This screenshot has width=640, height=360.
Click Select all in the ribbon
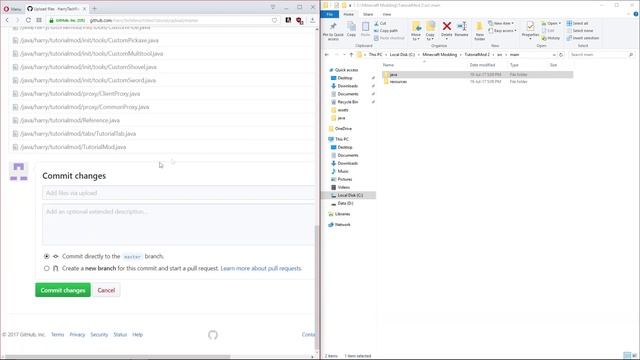[x=577, y=23]
